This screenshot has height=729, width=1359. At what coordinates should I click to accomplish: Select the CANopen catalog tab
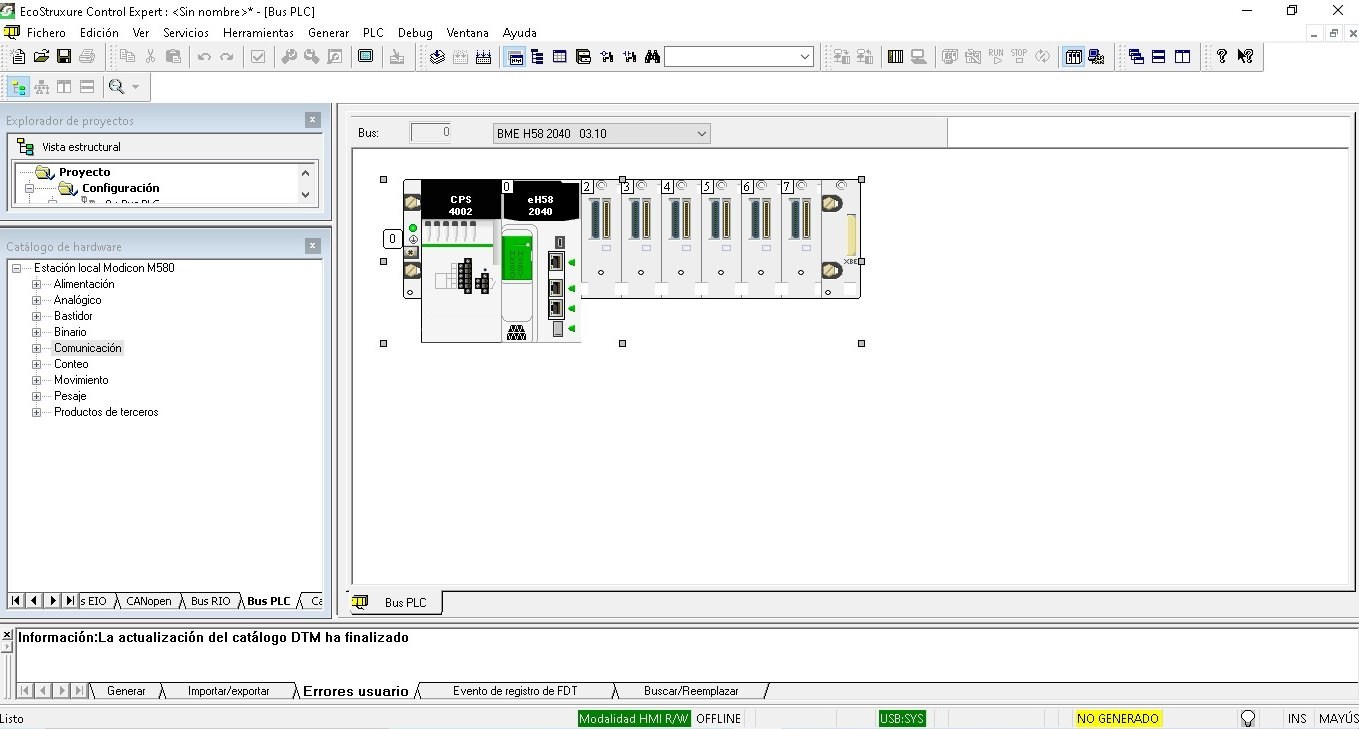(148, 601)
